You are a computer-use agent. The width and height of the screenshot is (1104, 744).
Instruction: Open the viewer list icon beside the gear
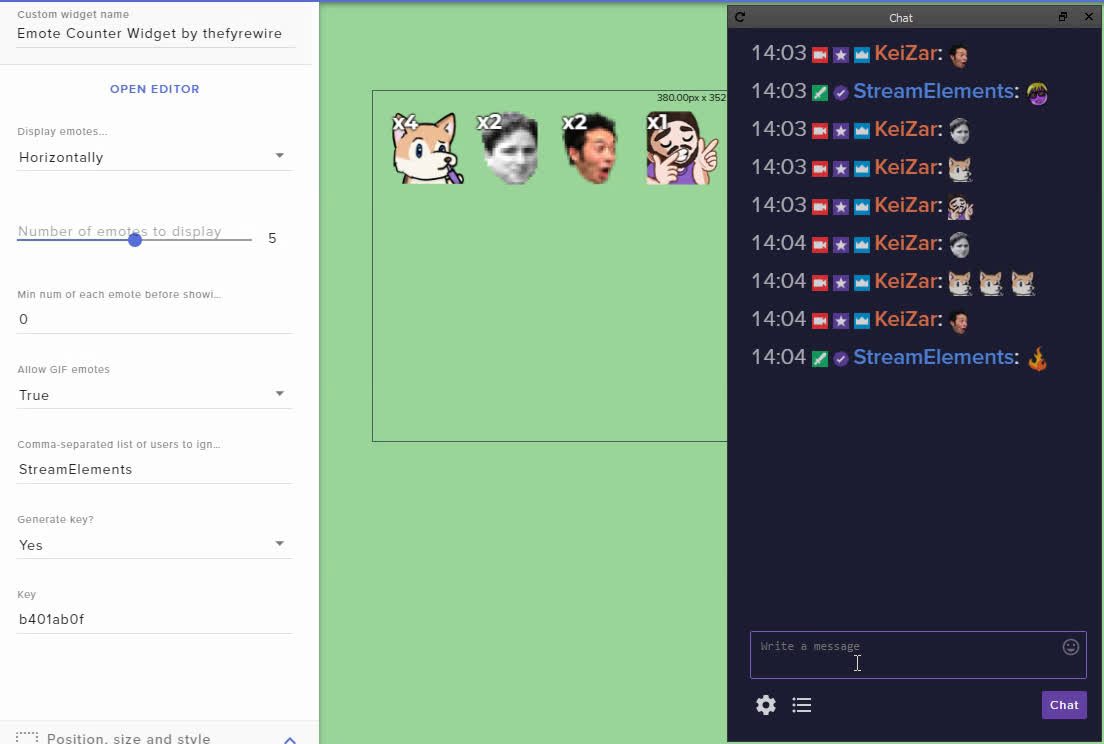pos(802,705)
